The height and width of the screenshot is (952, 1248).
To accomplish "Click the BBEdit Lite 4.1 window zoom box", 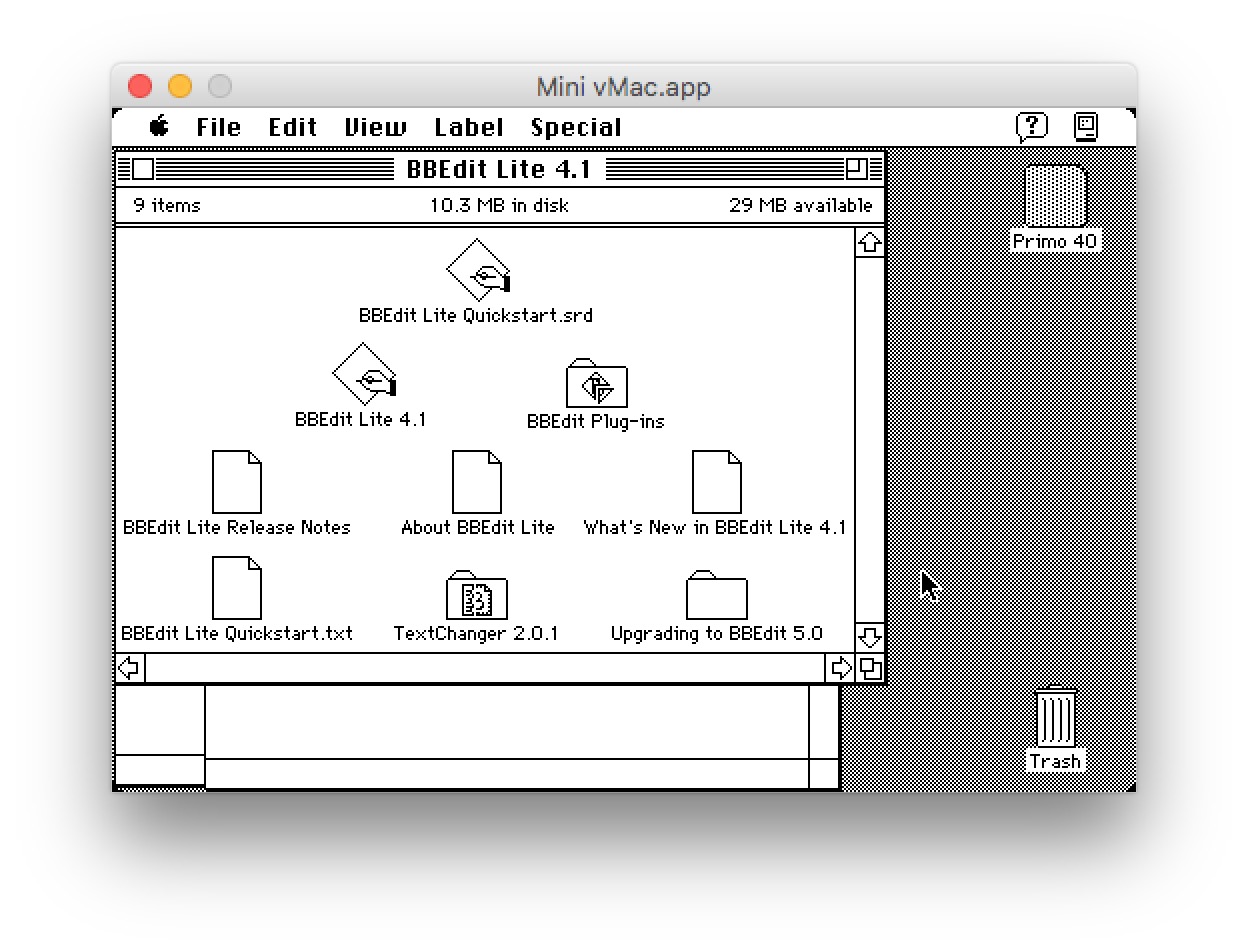I will point(857,169).
